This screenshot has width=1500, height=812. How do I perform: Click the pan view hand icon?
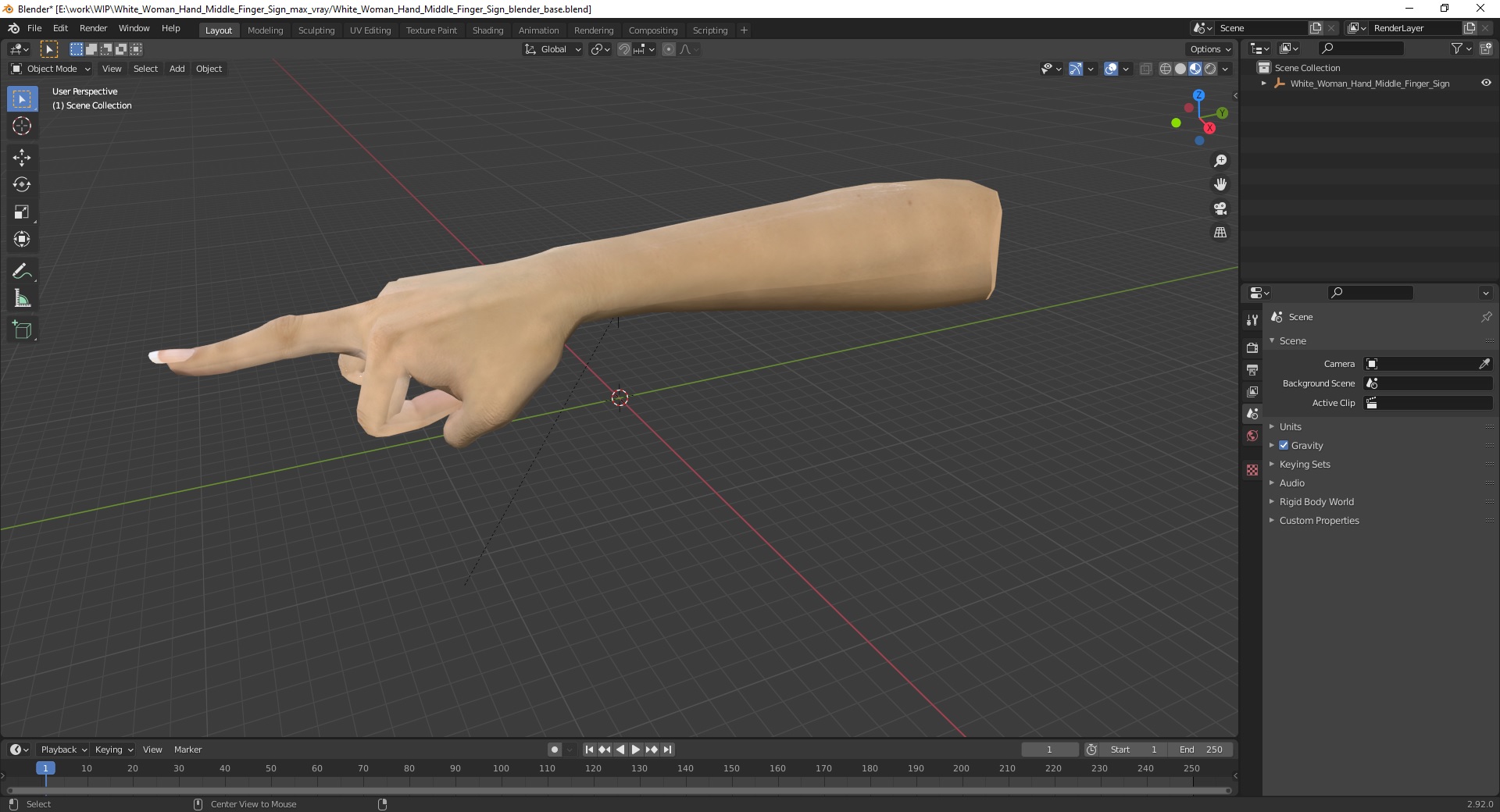1220,184
